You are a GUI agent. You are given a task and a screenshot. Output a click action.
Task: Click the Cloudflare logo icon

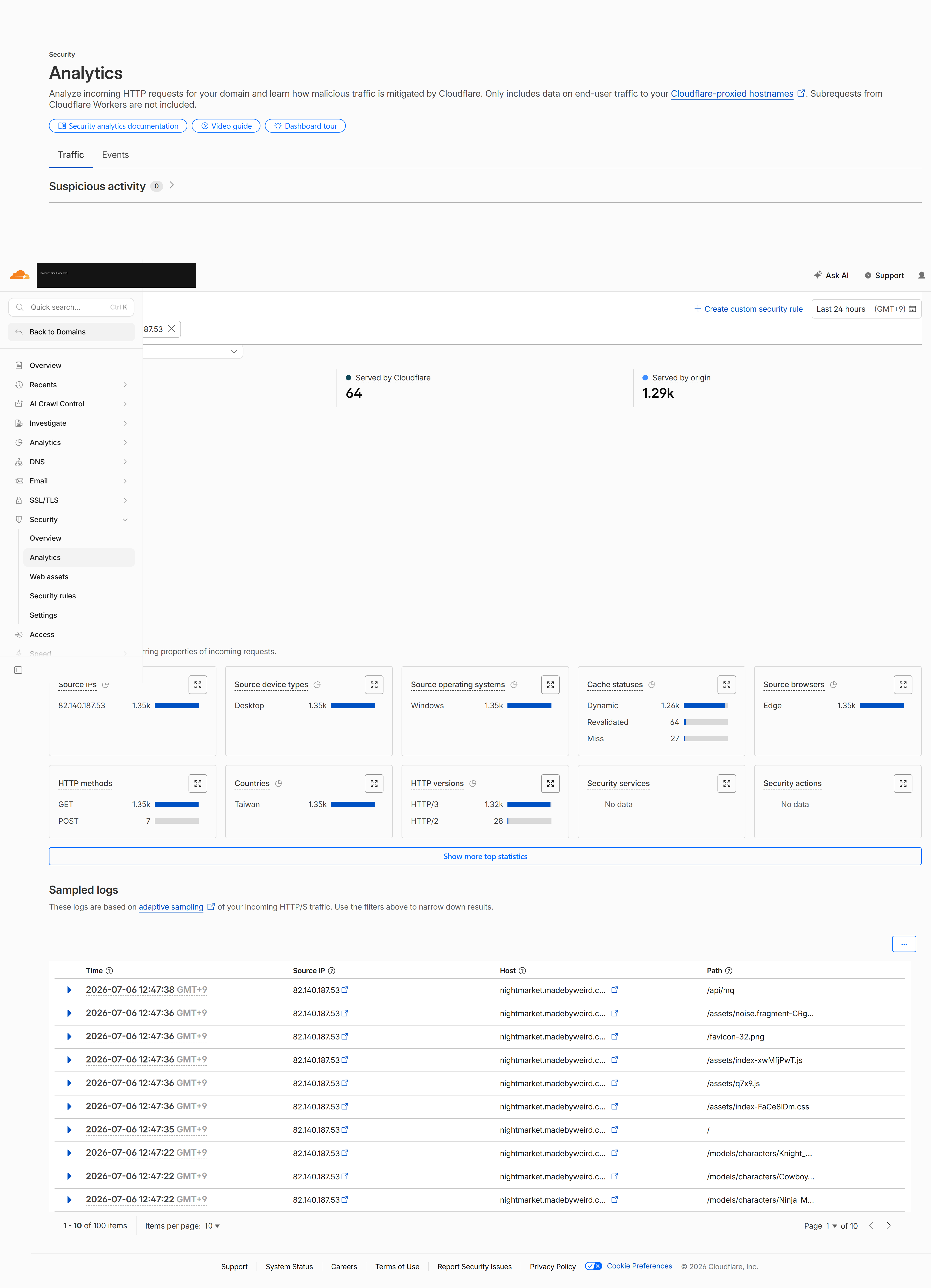[20, 275]
